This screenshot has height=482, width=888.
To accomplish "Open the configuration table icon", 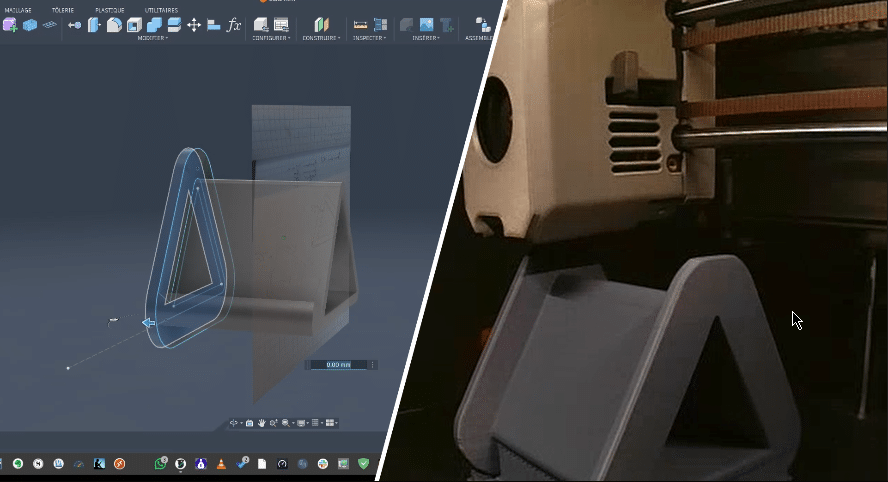I will tap(281, 25).
